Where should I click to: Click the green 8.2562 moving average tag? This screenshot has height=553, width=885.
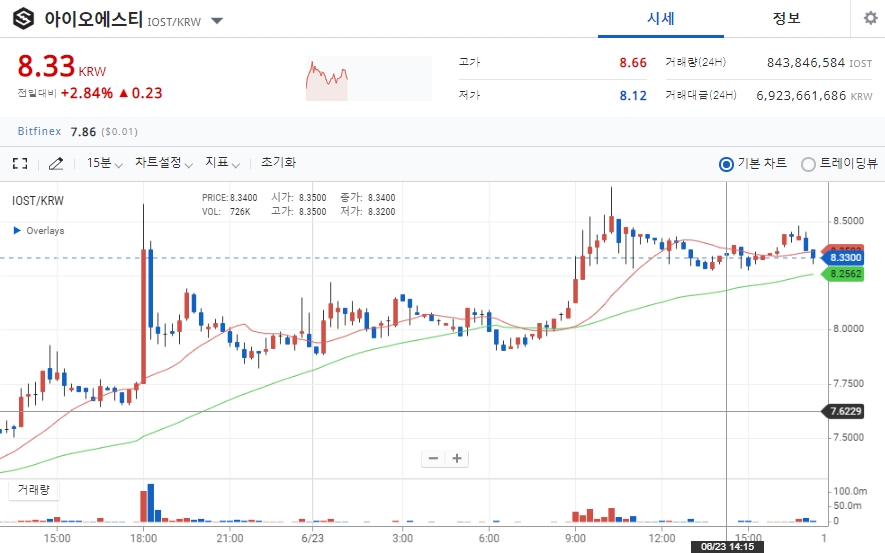[843, 274]
